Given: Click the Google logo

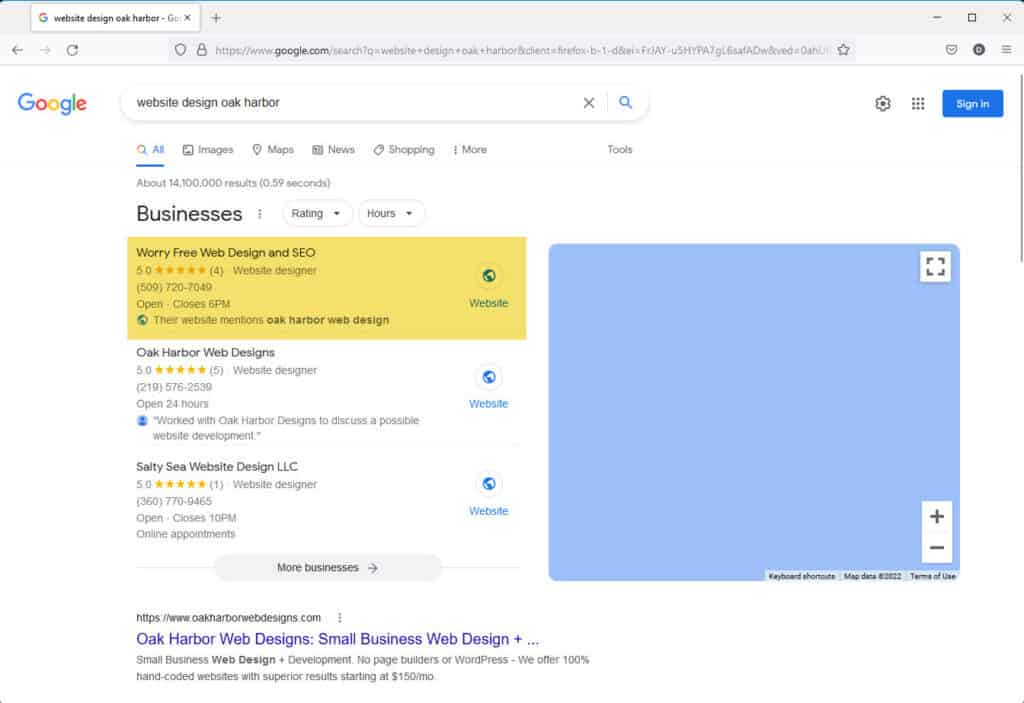Looking at the screenshot, I should pyautogui.click(x=52, y=103).
